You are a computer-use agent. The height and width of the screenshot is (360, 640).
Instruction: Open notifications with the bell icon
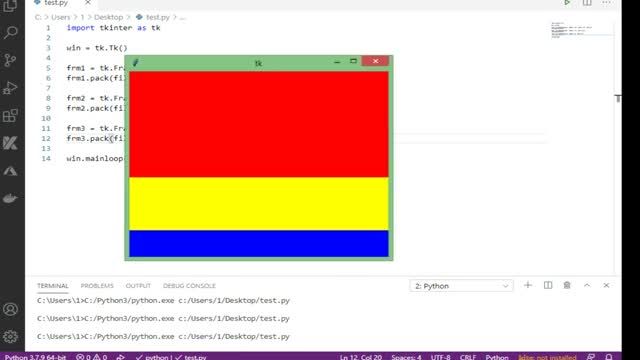(609, 357)
